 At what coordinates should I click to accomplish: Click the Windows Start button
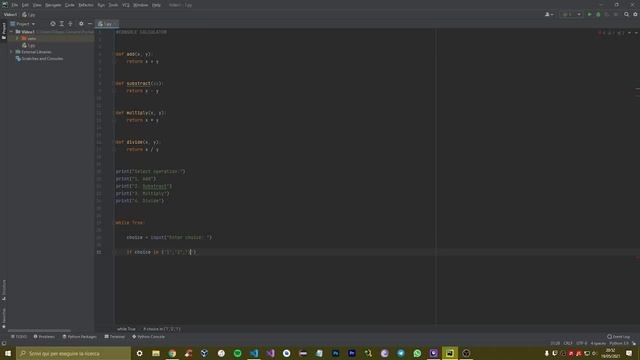8,353
